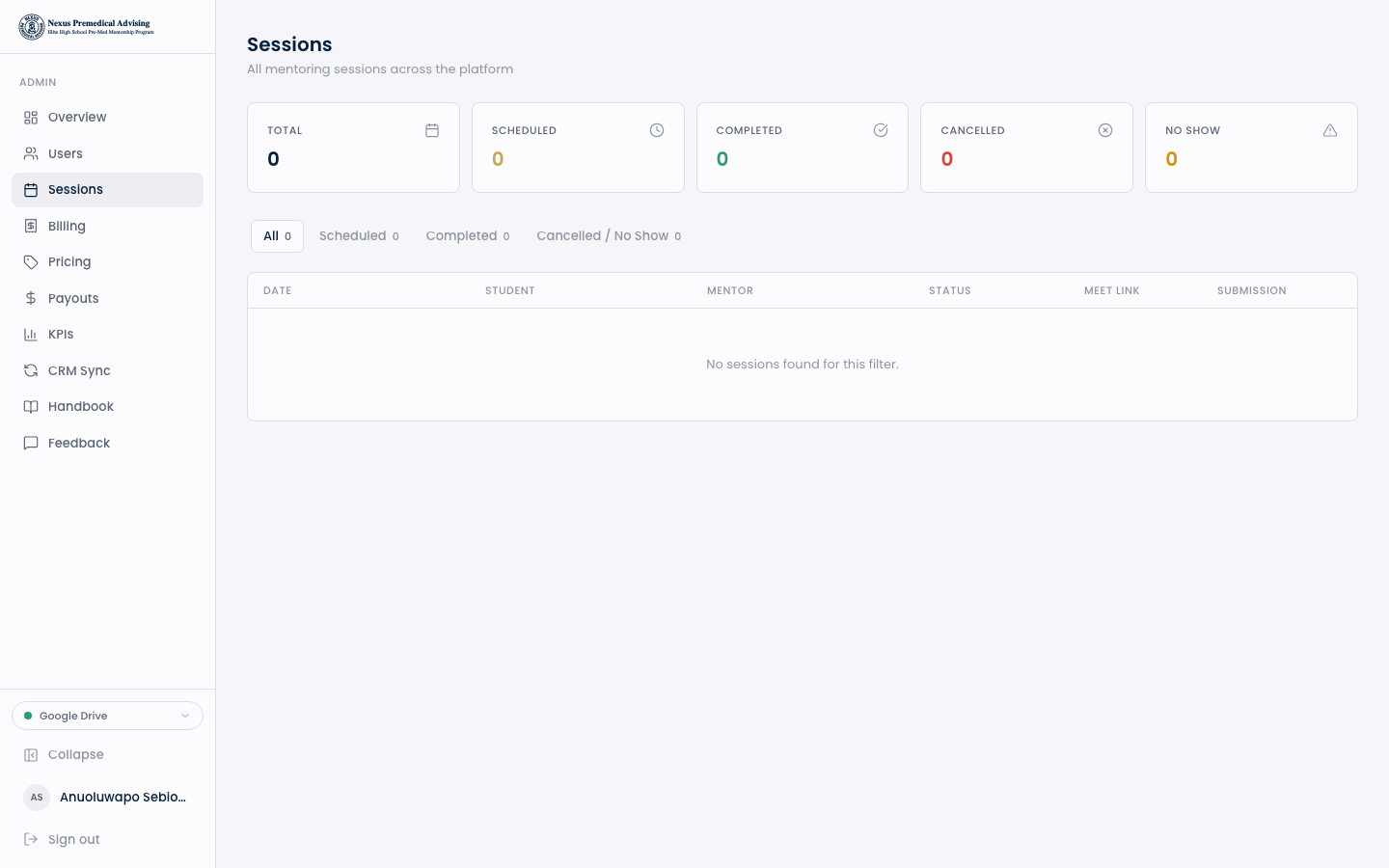This screenshot has height=868, width=1389.
Task: Click the Handbook book icon
Action: 31,407
